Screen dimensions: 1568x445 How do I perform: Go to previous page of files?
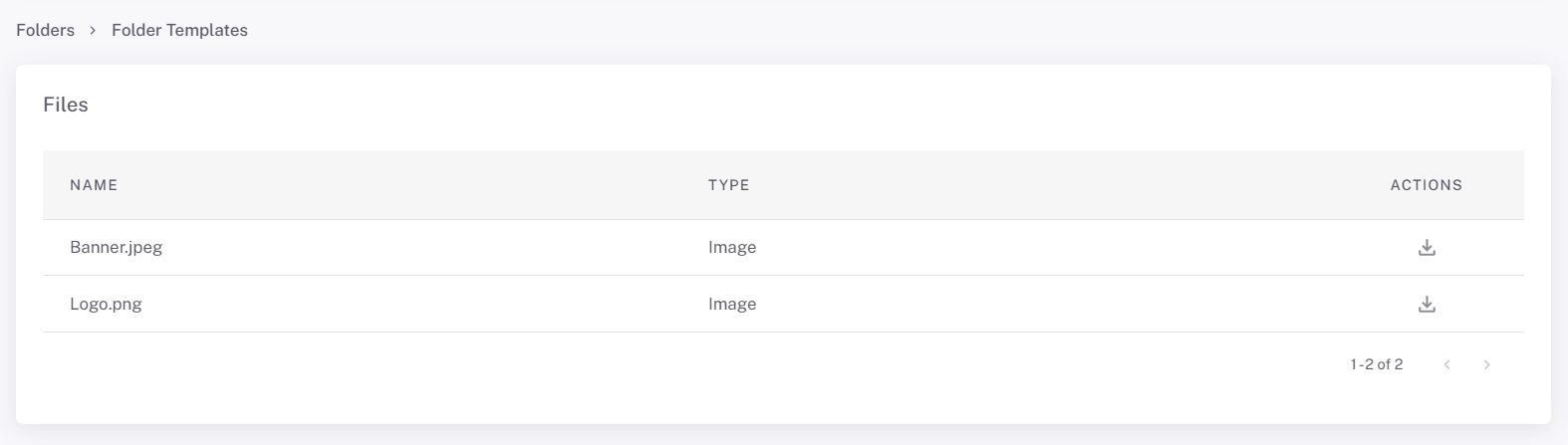coord(1446,365)
